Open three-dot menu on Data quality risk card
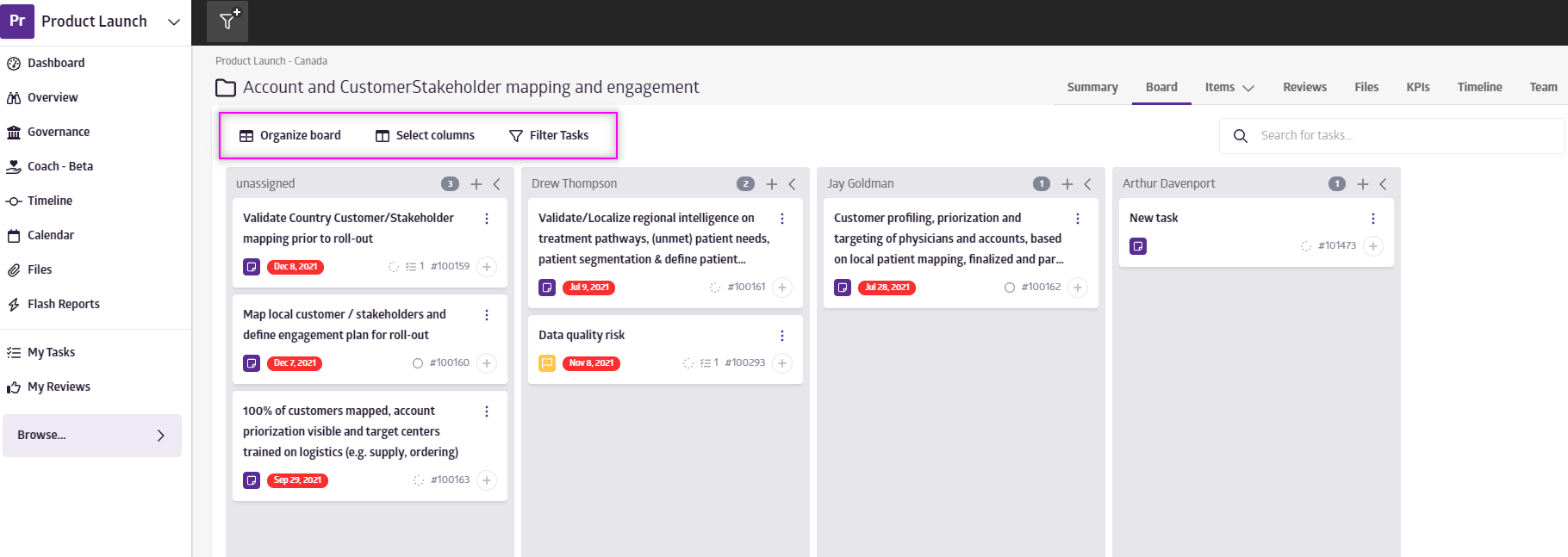This screenshot has width=1568, height=557. pyautogui.click(x=782, y=336)
